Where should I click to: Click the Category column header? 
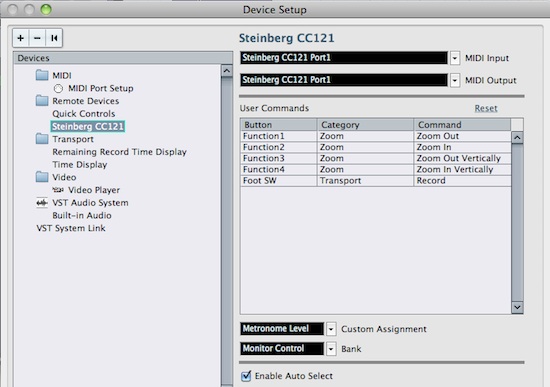tap(365, 125)
